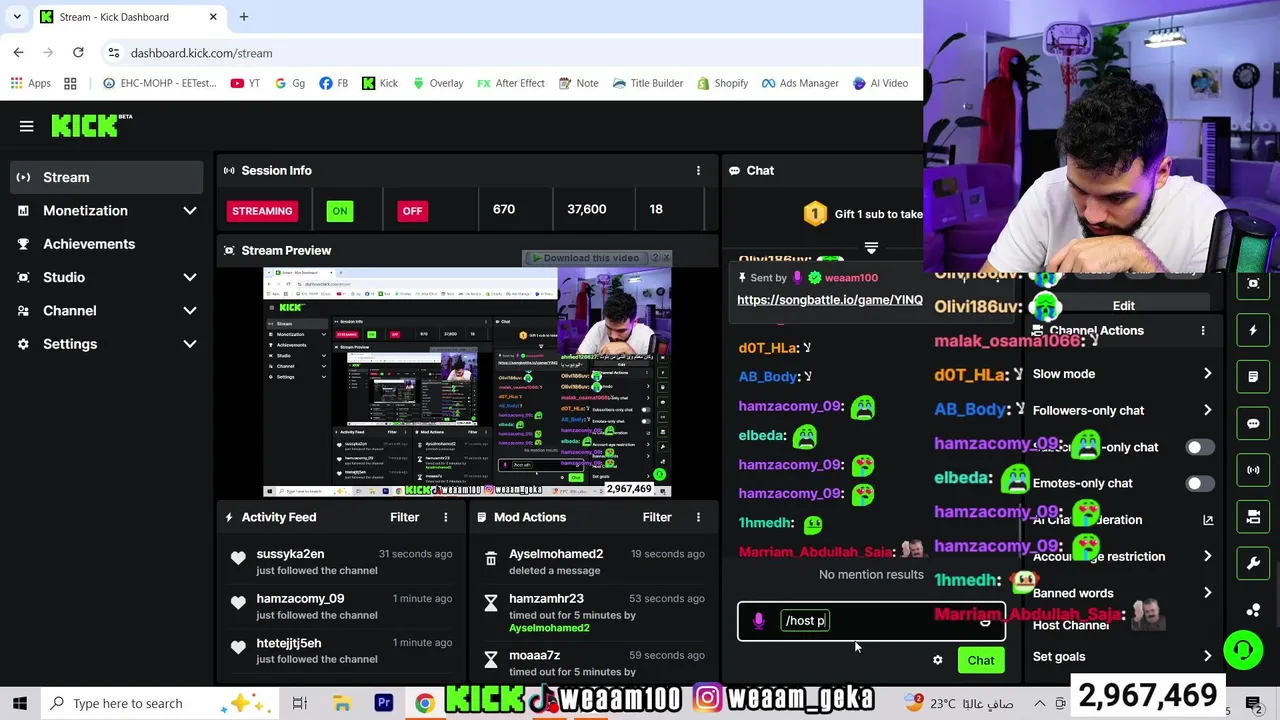This screenshot has width=1280, height=720.
Task: Click the green Chat send button
Action: coord(980,660)
